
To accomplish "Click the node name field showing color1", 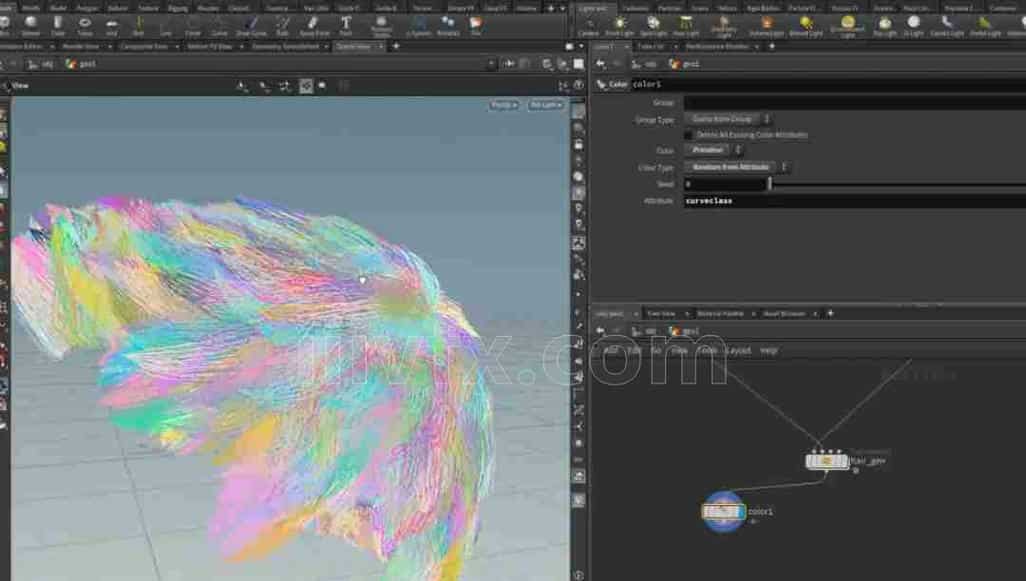I will click(828, 84).
